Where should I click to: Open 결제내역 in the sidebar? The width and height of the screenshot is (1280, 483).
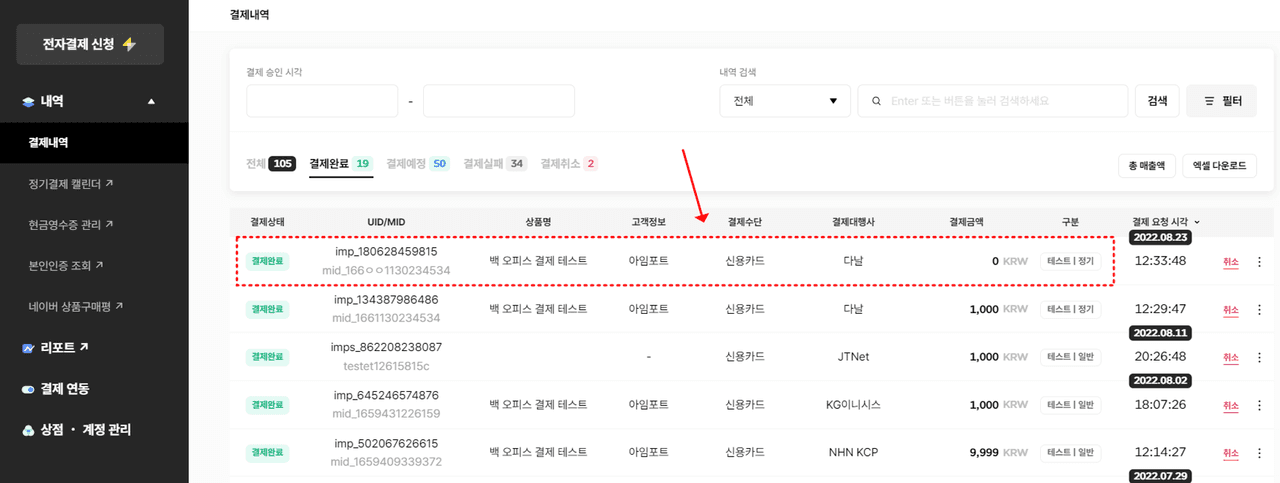pos(49,143)
